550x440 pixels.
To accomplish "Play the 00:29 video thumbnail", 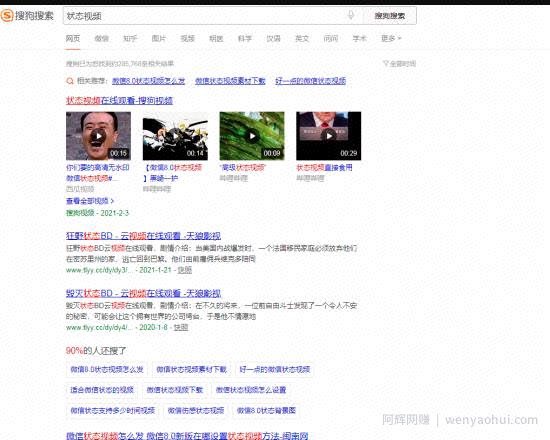I will [328, 136].
